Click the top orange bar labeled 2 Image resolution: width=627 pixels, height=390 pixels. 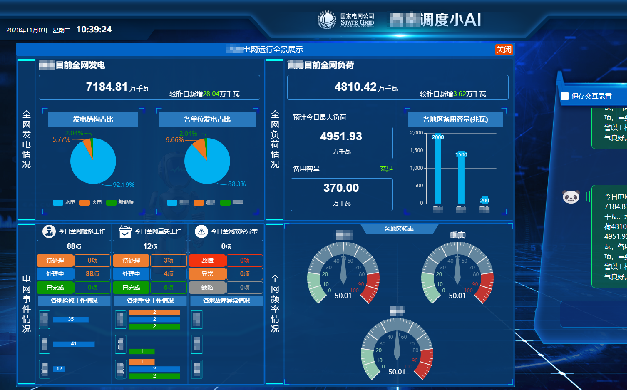coord(154,312)
